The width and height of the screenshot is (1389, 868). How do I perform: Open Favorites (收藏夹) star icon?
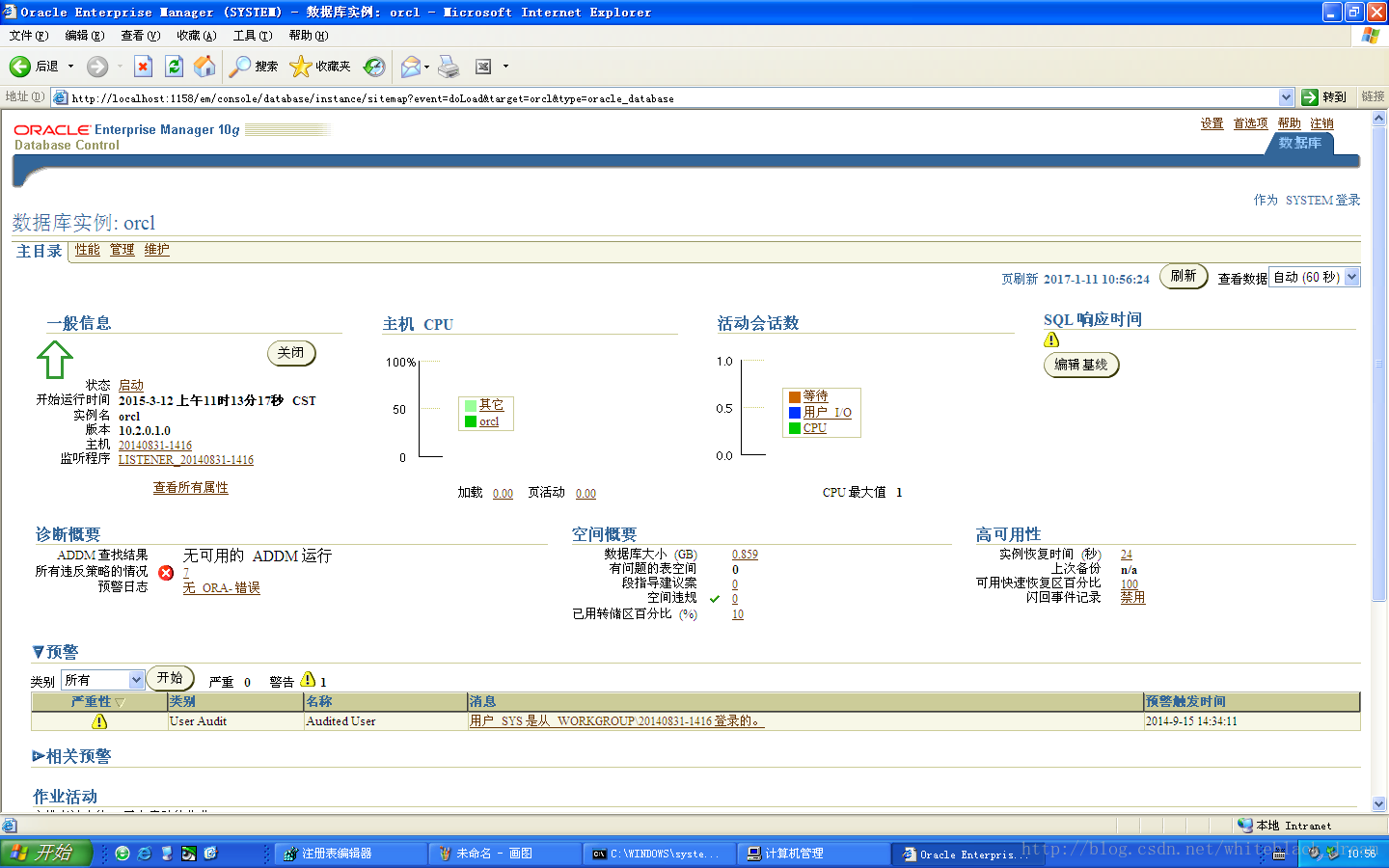click(x=320, y=67)
